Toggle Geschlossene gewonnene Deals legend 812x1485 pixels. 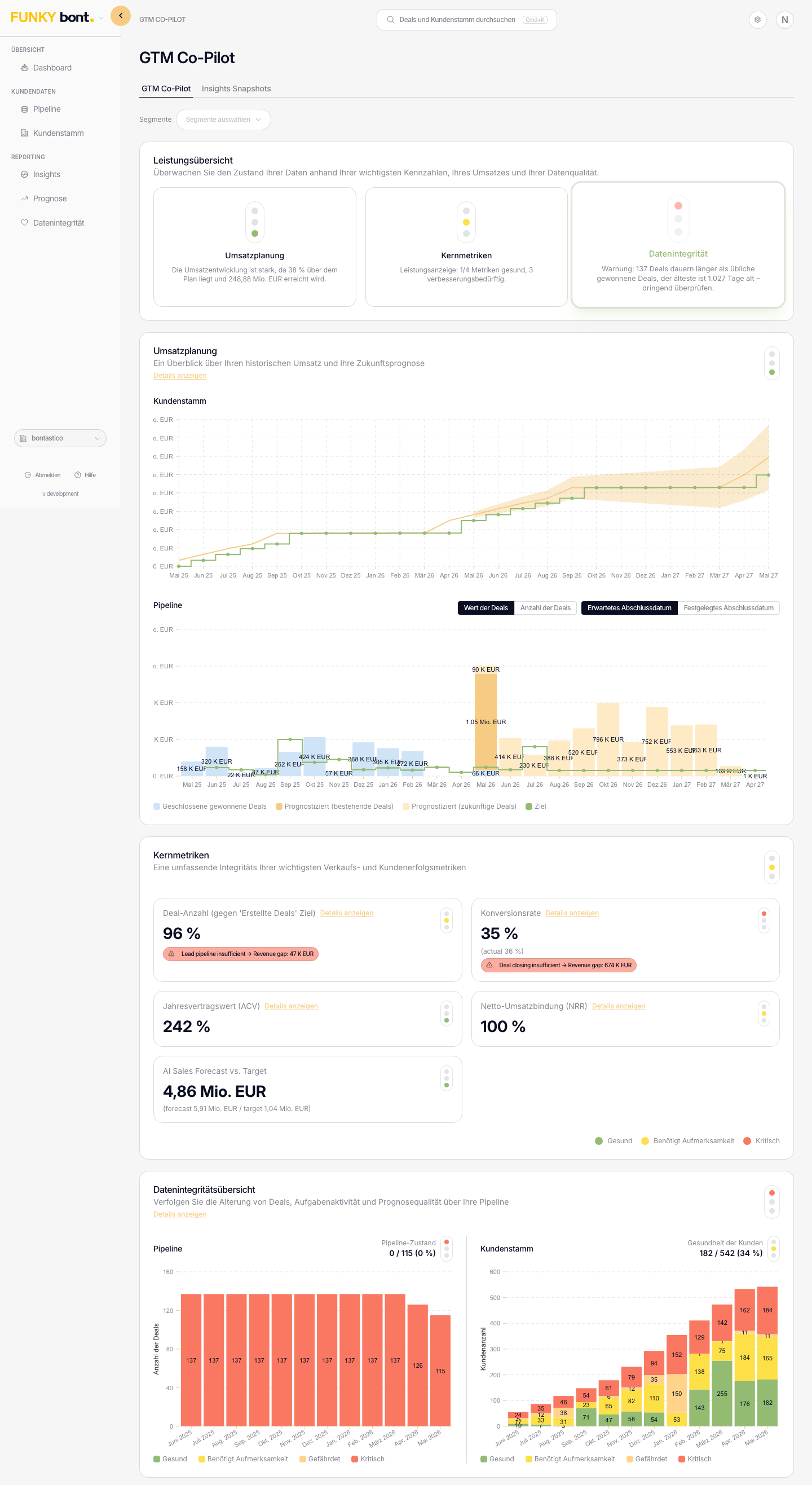click(210, 807)
